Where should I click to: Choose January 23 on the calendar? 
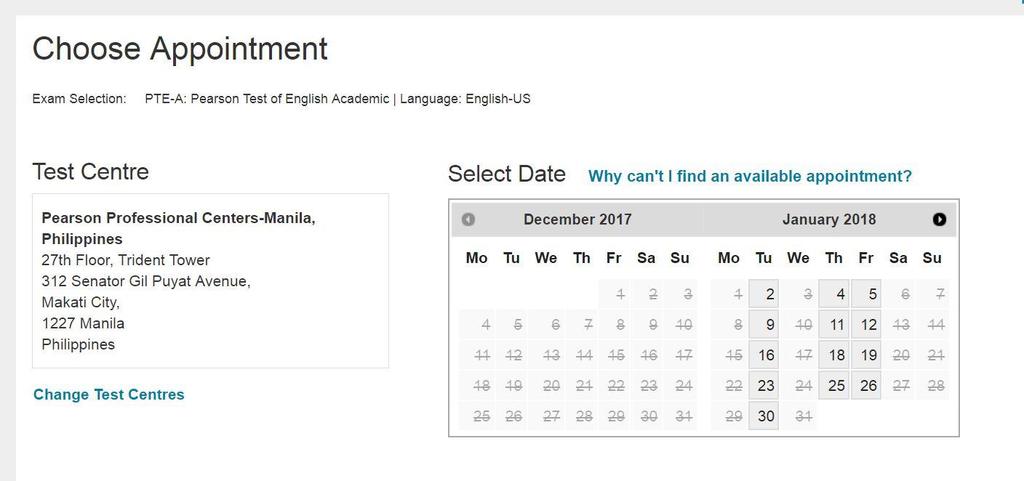[765, 386]
